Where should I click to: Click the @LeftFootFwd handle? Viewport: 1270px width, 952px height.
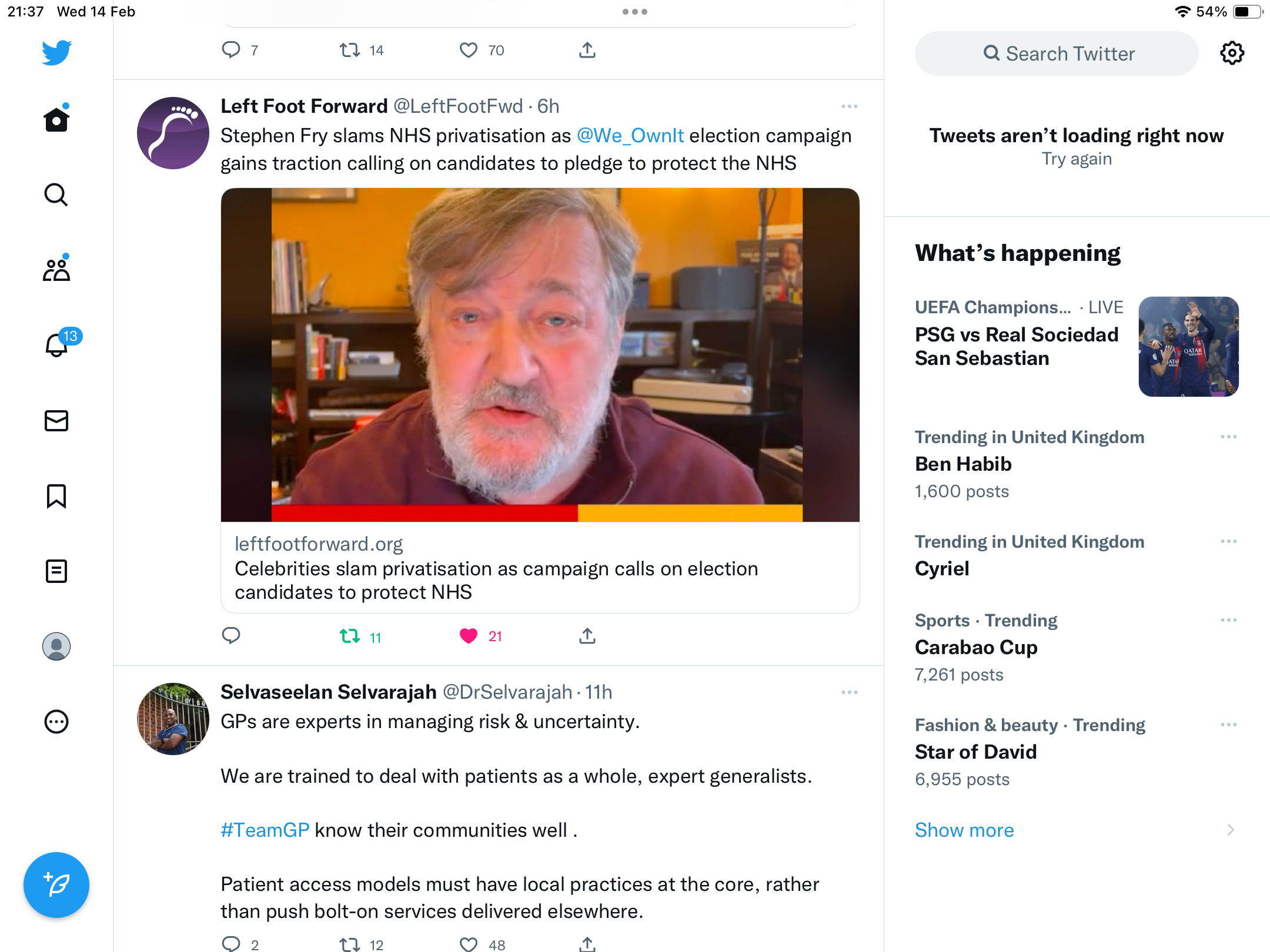(x=458, y=106)
